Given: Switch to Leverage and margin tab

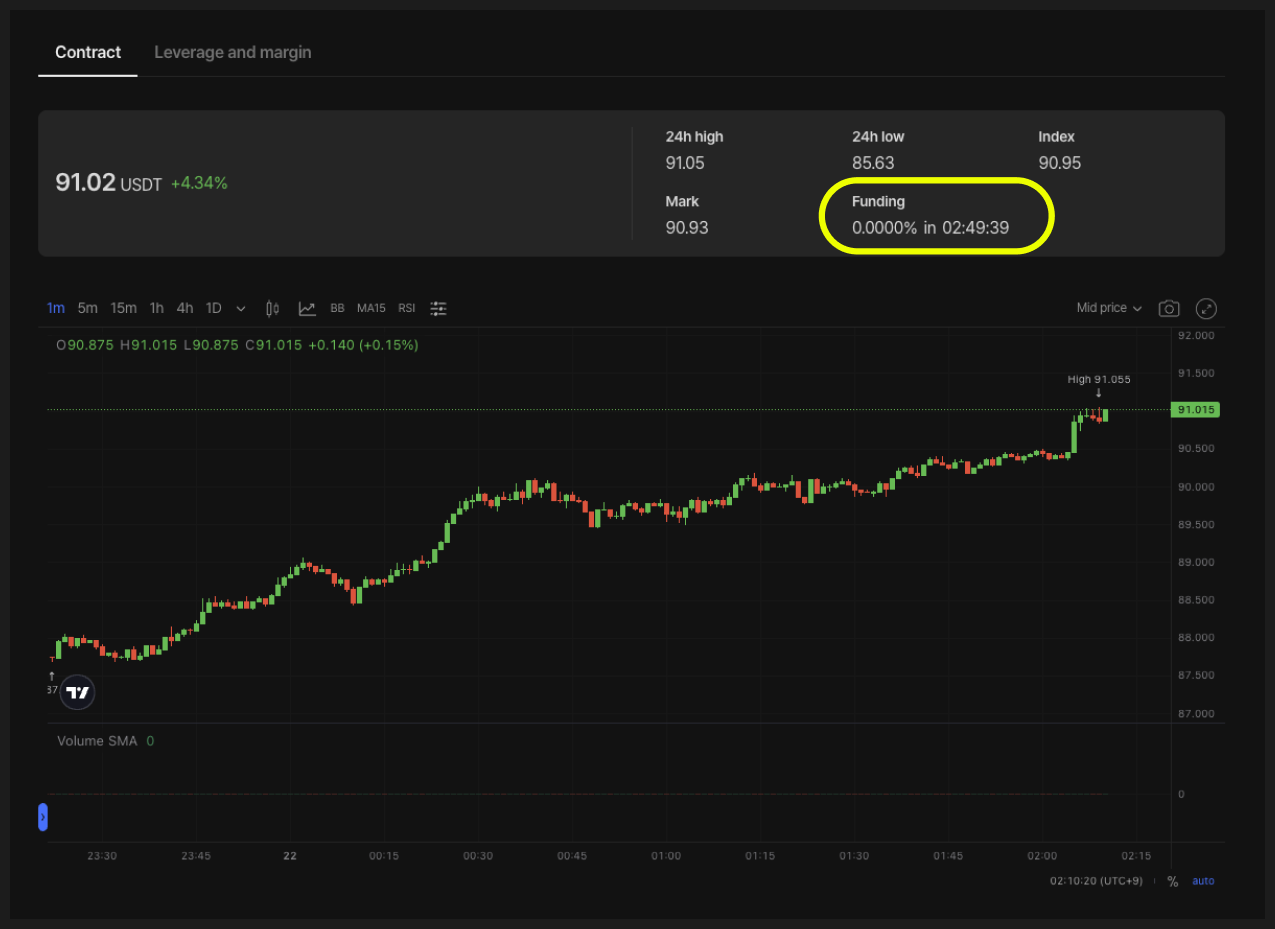Looking at the screenshot, I should (233, 52).
